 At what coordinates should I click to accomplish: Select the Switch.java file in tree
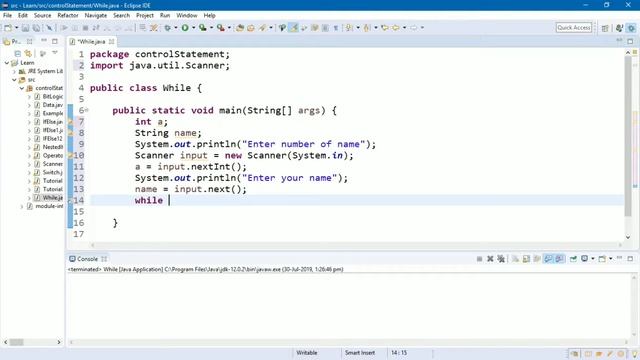click(52, 173)
